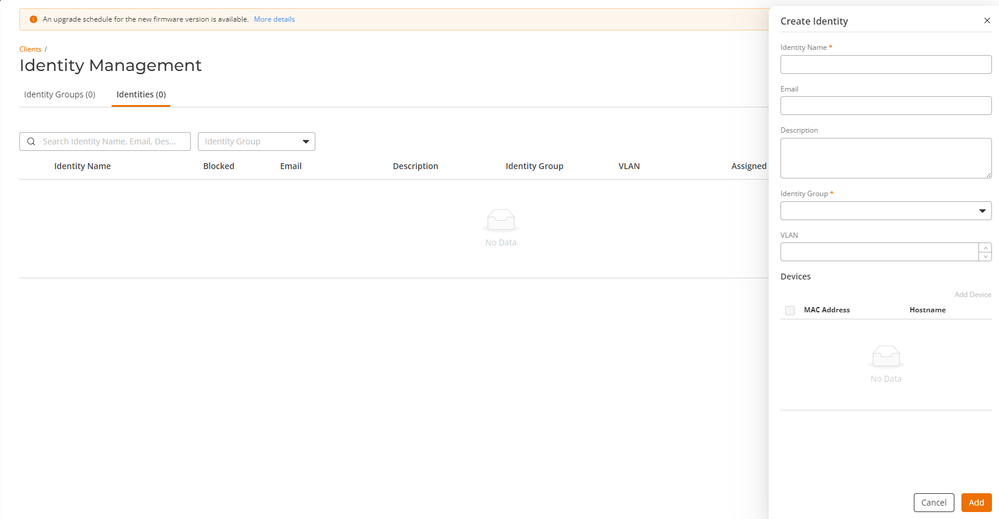Switch to the Identity Groups tab
999x519 pixels.
[59, 95]
